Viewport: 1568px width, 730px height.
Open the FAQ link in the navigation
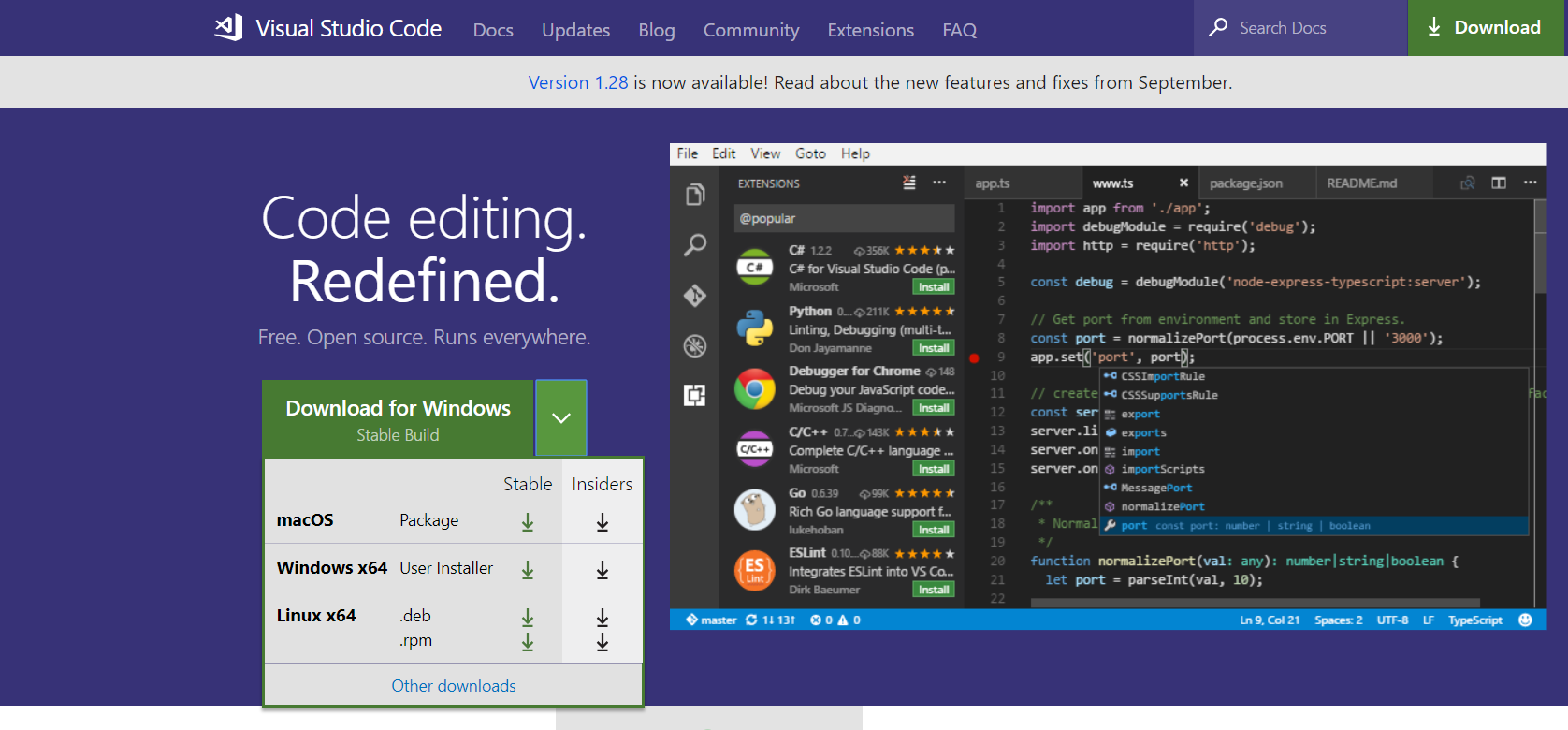pos(960,30)
